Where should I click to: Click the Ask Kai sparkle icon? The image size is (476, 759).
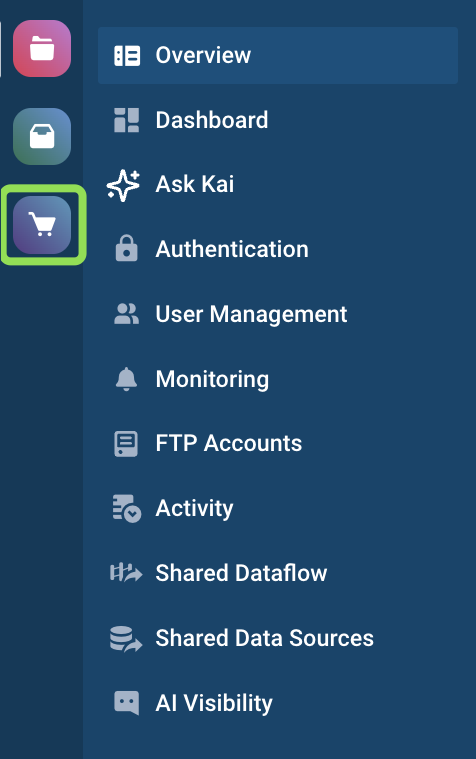(x=123, y=185)
